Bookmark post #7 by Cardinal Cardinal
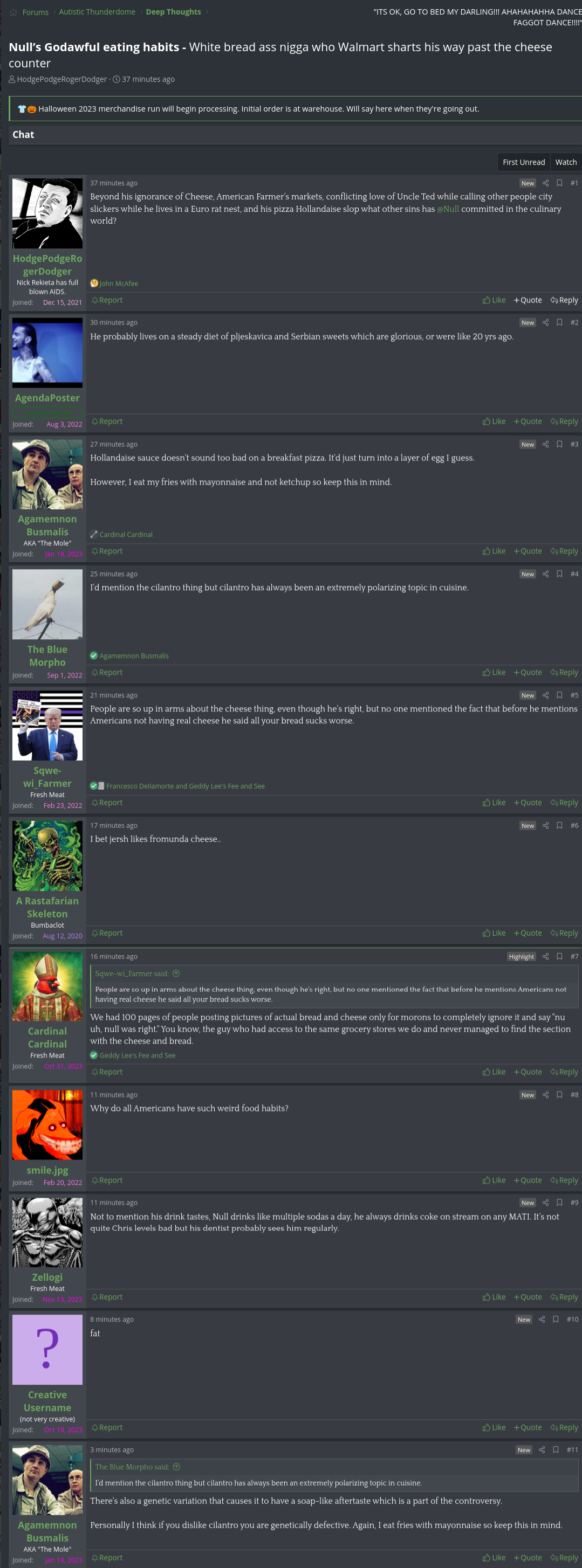Screen dimensions: 582x1568 (559, 956)
